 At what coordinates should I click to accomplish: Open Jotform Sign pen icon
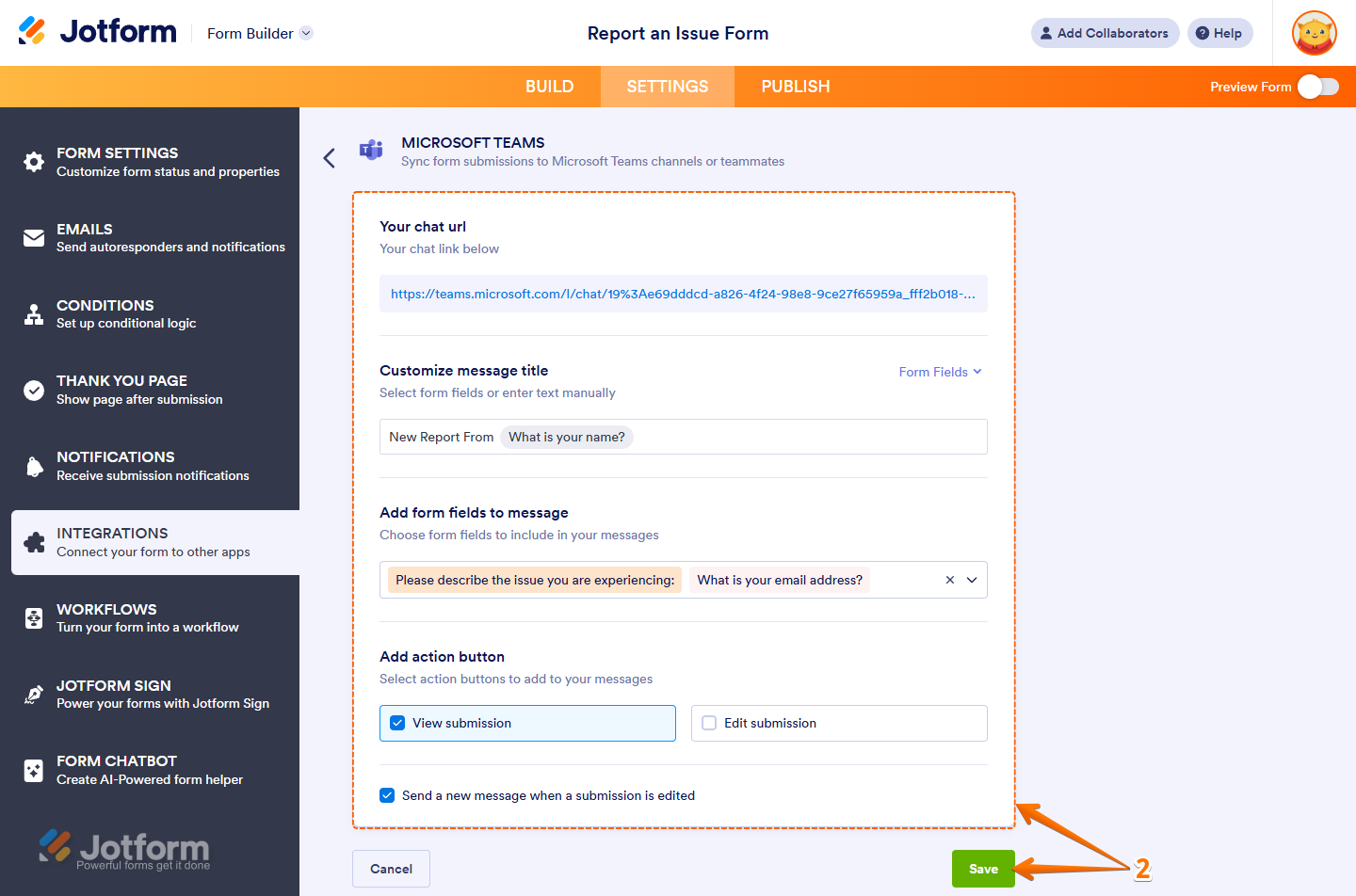[33, 694]
